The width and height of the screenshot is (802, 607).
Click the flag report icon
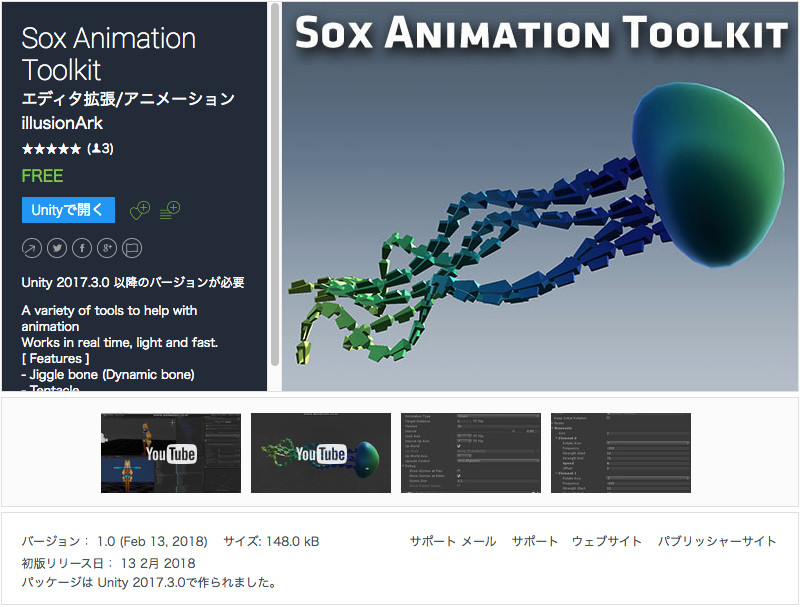click(132, 249)
